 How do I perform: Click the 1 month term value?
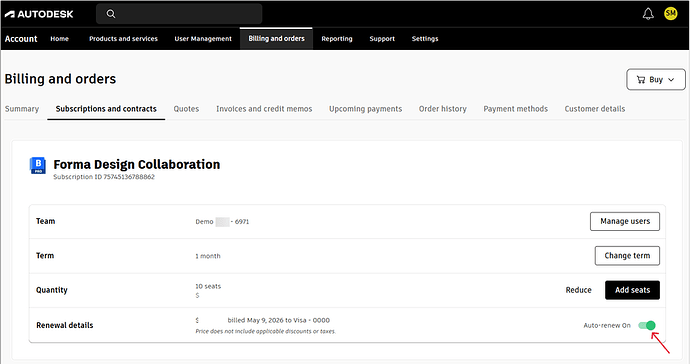point(208,256)
